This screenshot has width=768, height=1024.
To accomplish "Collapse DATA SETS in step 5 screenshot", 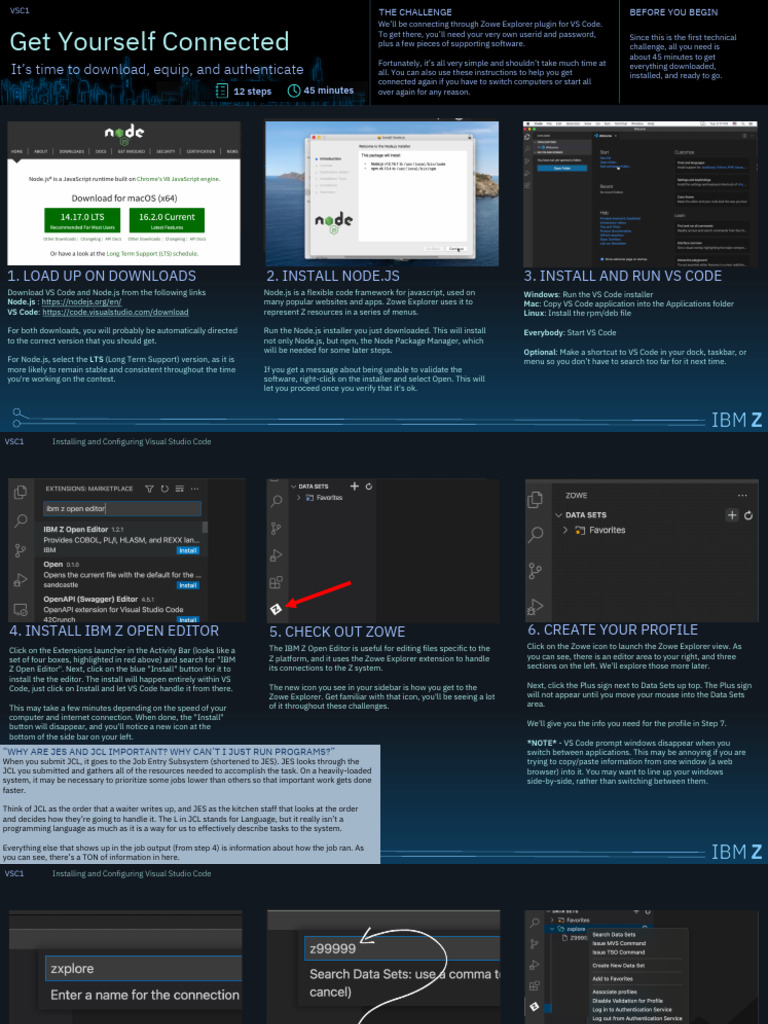I will [293, 487].
